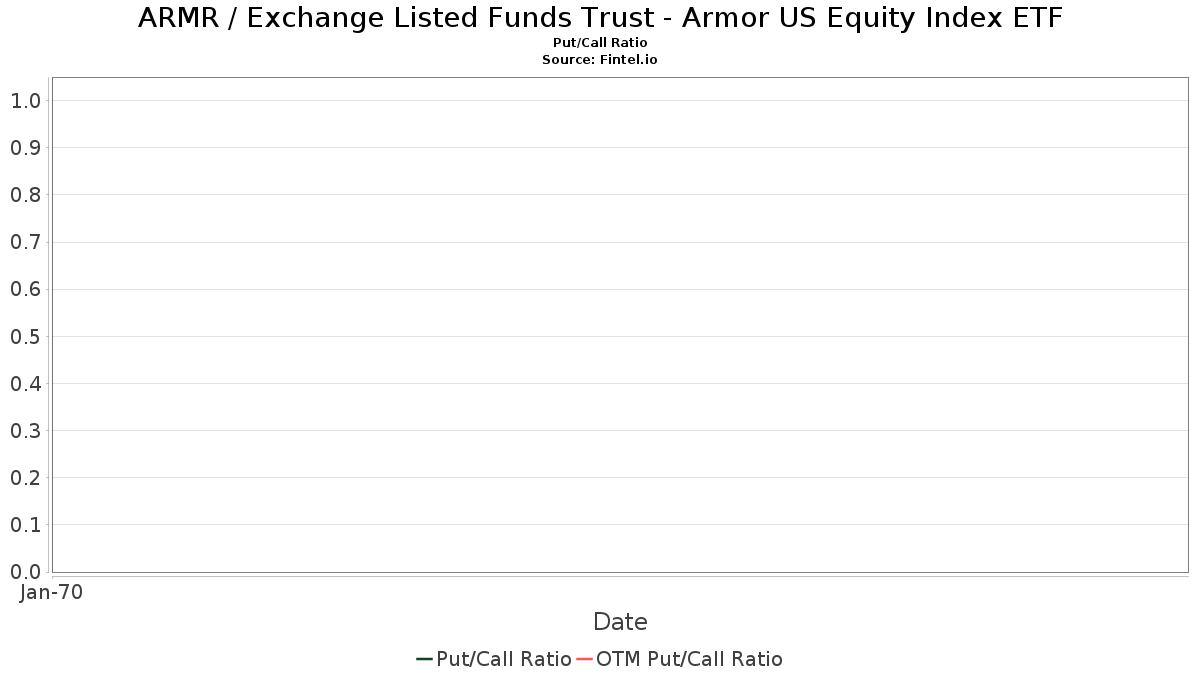Click the 0.0 y-axis tick label
Screen dimensions: 1200x675
coord(26,572)
